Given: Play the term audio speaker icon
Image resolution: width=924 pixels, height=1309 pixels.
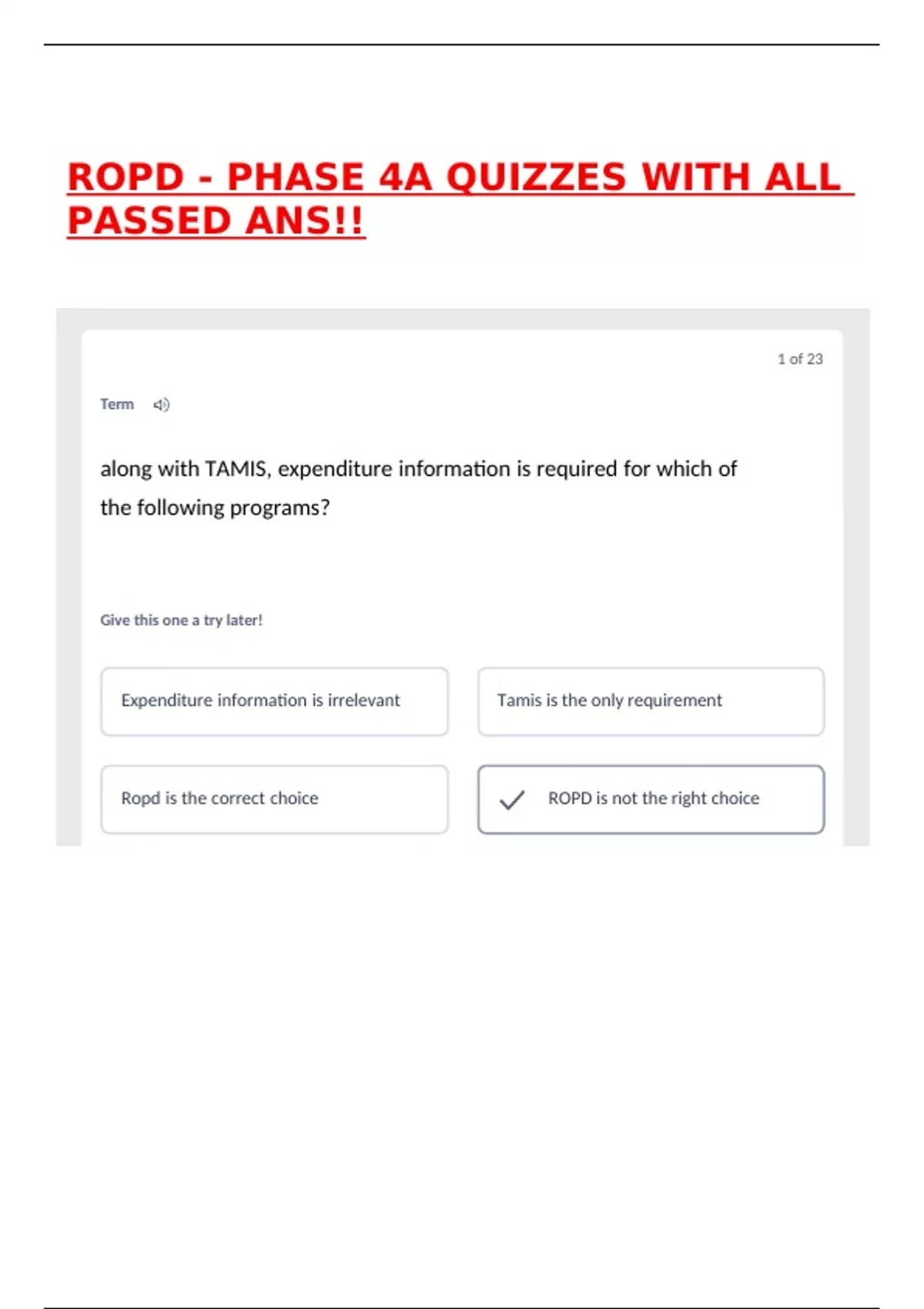Looking at the screenshot, I should click(161, 405).
